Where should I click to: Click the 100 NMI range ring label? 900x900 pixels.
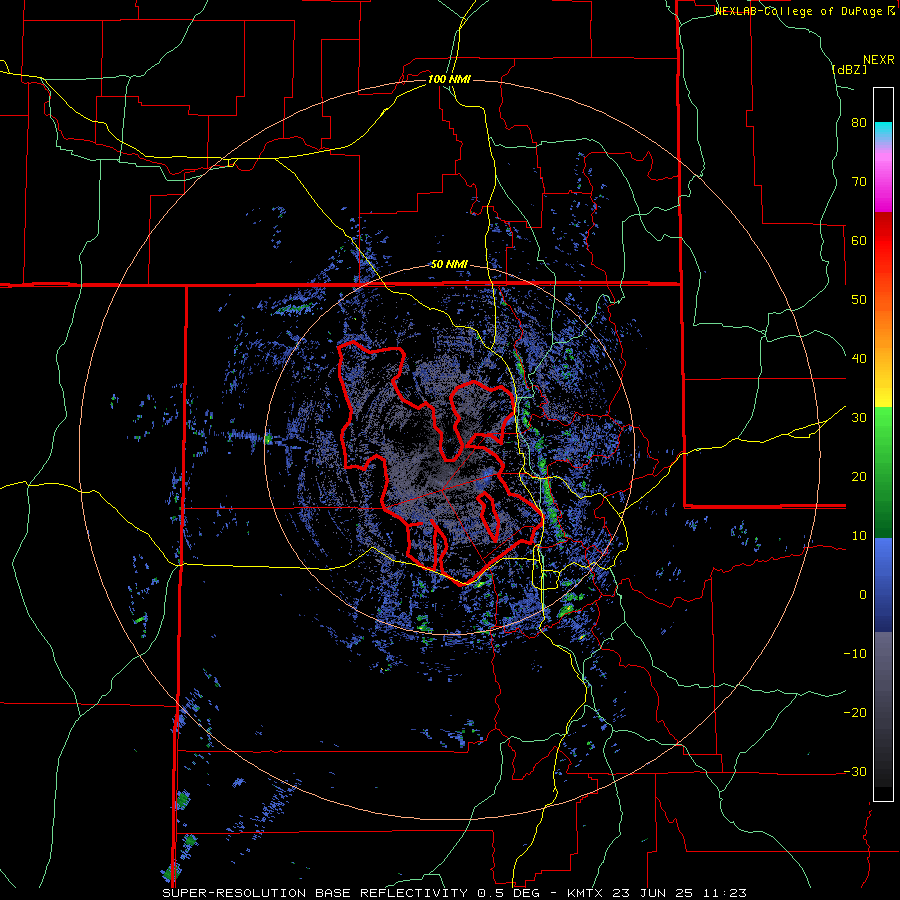[x=449, y=79]
